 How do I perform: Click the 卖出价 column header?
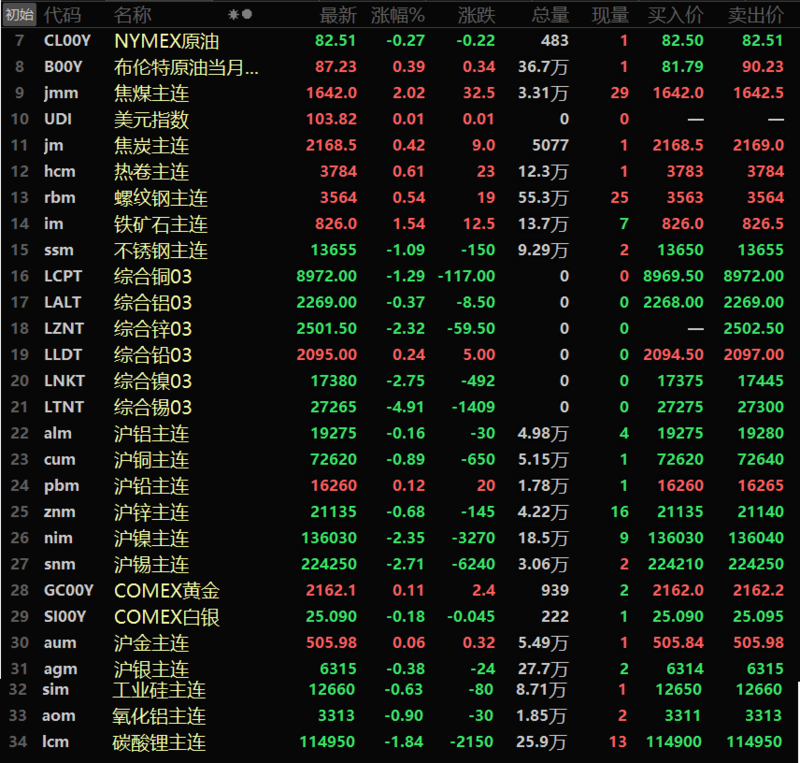756,15
